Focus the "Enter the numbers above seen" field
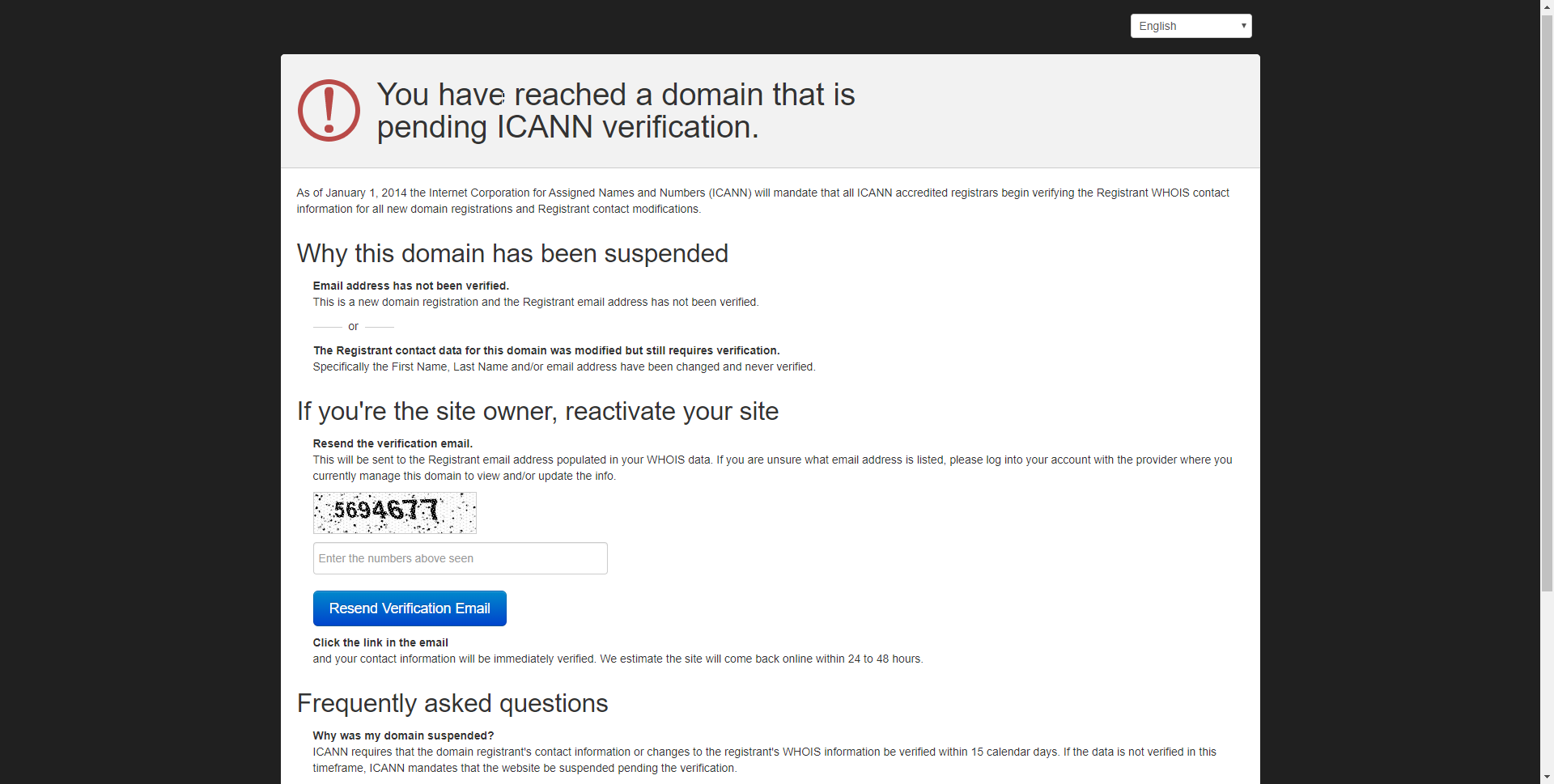The height and width of the screenshot is (784, 1554). click(460, 558)
